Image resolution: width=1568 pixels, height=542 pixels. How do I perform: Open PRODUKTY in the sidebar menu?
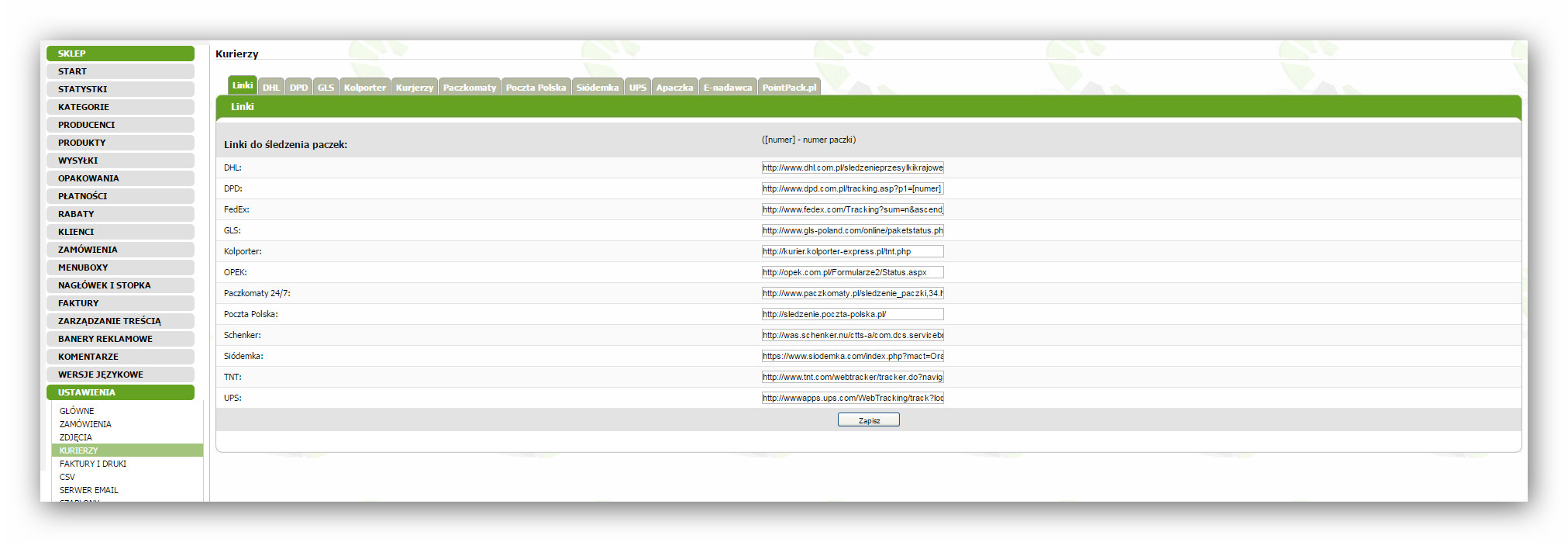tap(120, 143)
